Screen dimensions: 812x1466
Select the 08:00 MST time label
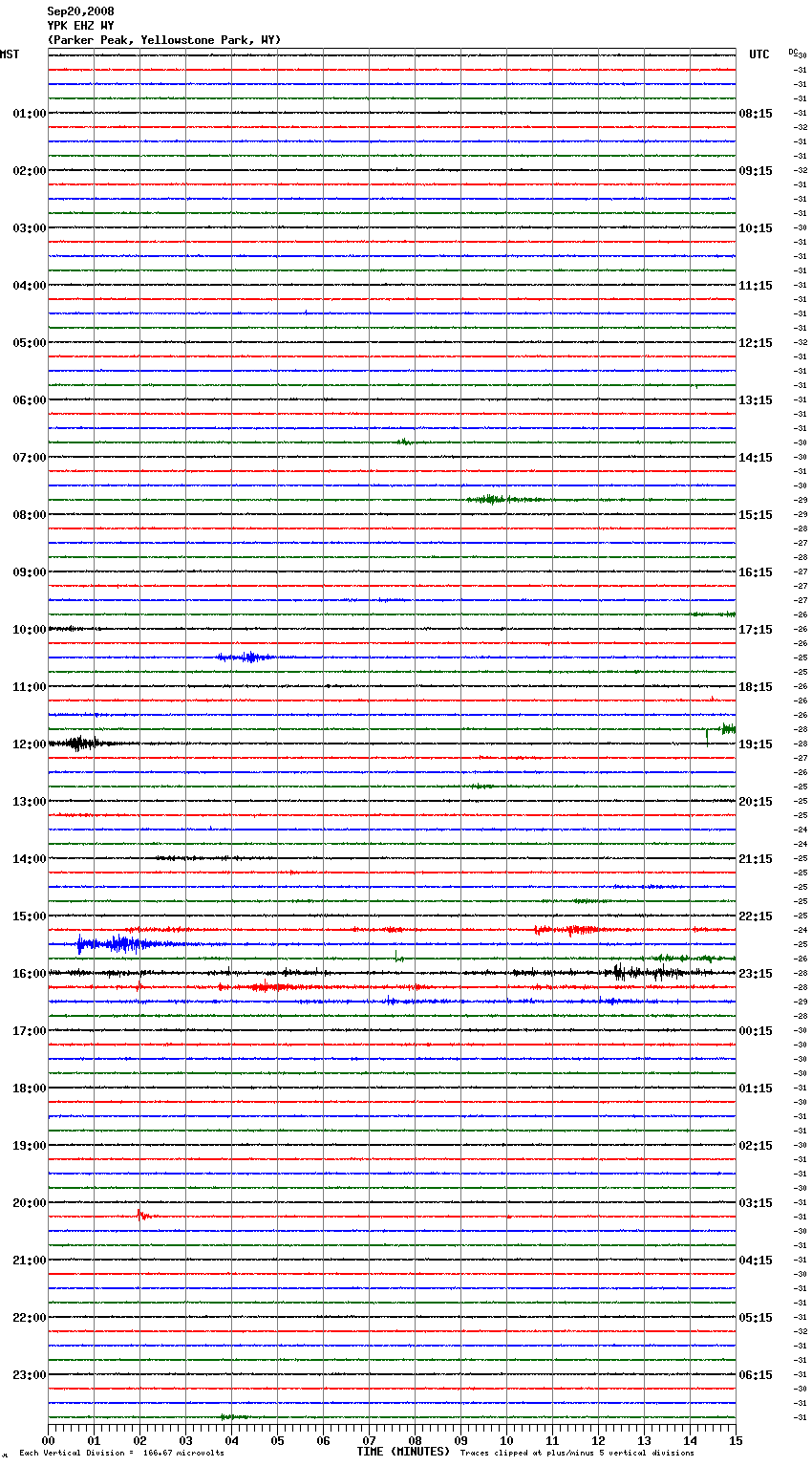click(x=29, y=515)
